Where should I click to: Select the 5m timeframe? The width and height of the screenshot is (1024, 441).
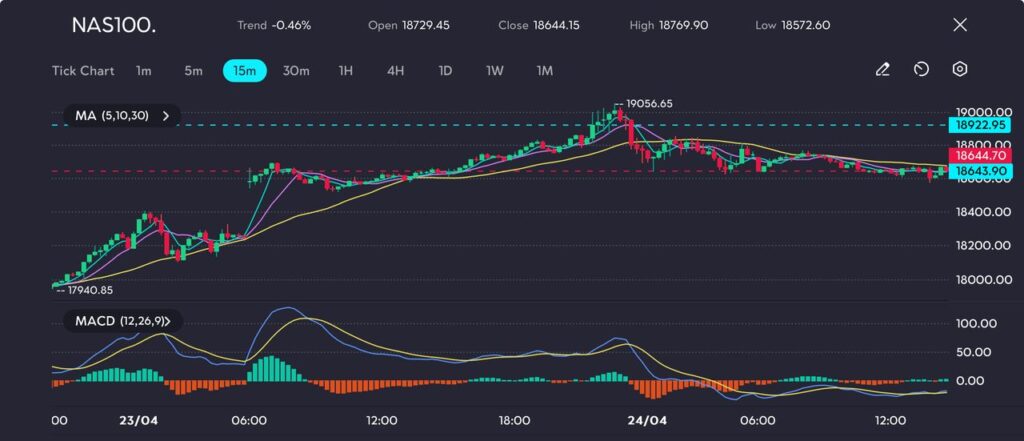(193, 71)
